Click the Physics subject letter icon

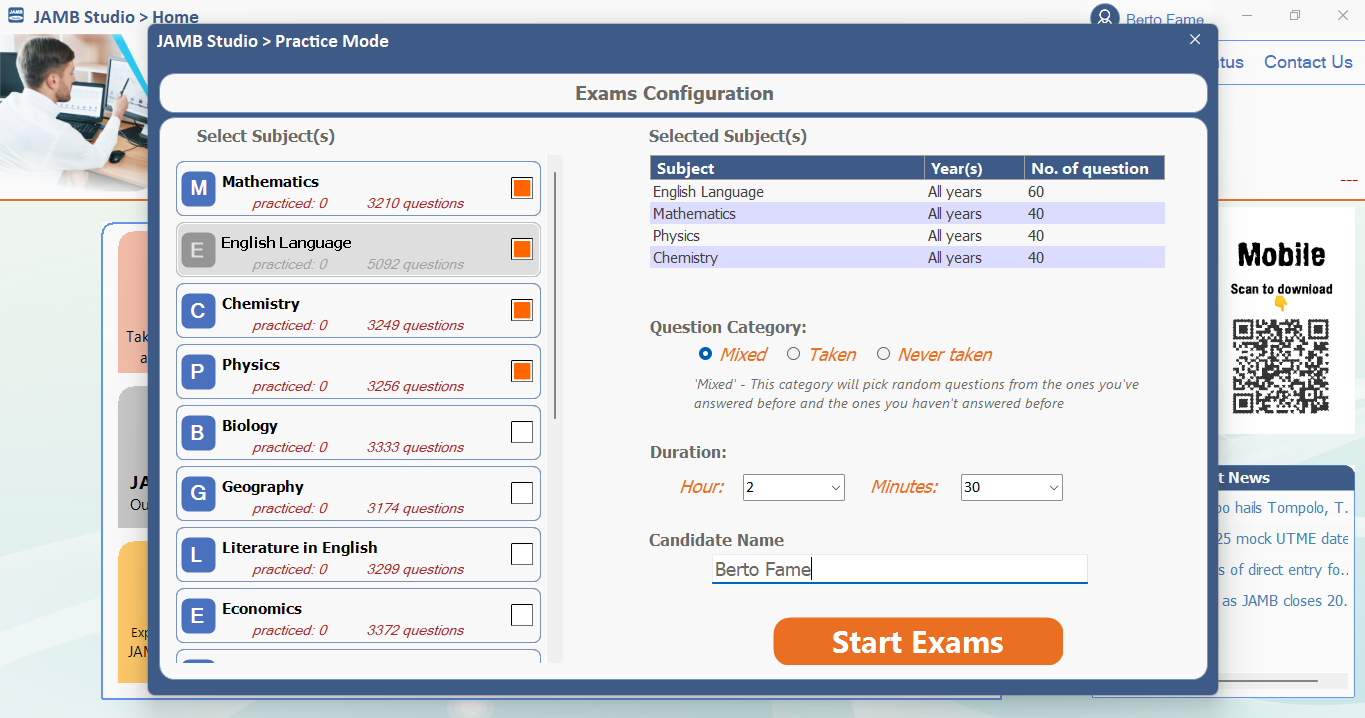point(198,371)
